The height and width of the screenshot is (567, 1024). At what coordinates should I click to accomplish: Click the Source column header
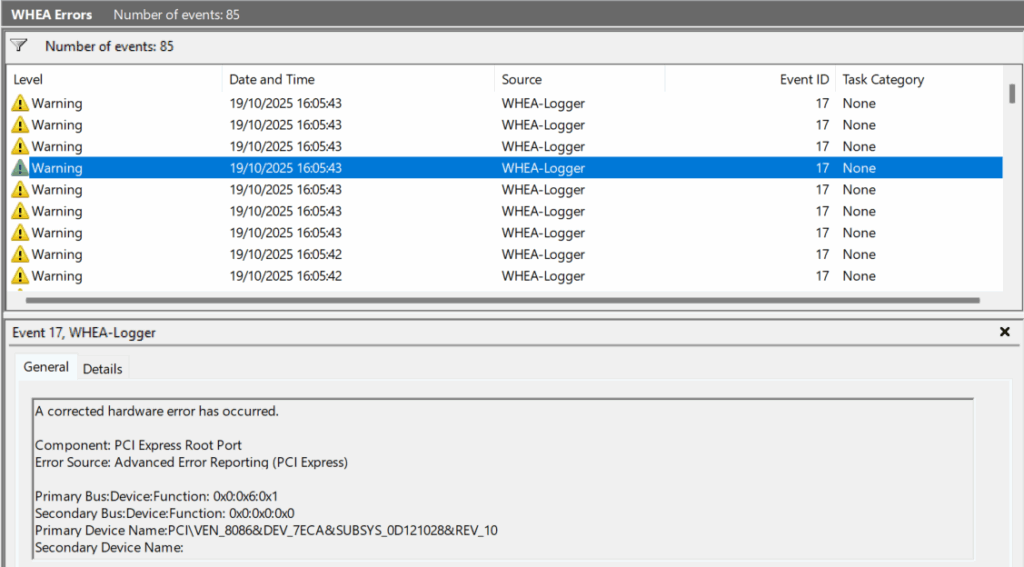click(x=521, y=79)
